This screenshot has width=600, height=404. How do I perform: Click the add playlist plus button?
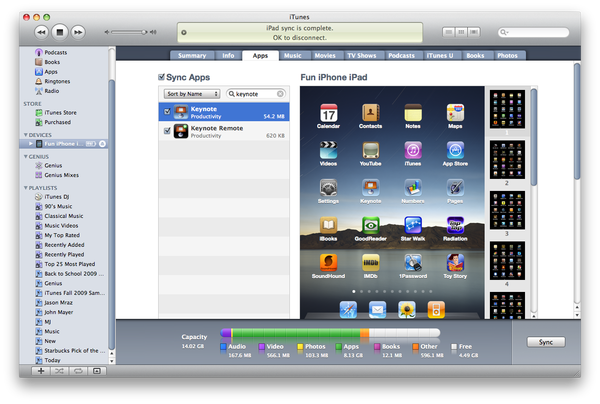pyautogui.click(x=41, y=371)
